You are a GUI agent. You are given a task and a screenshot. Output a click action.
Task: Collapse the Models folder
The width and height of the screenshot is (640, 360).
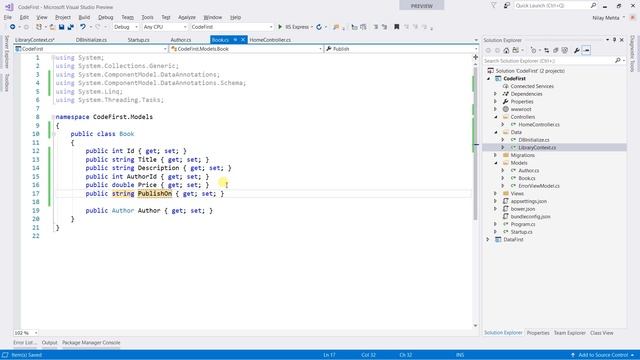click(496, 163)
